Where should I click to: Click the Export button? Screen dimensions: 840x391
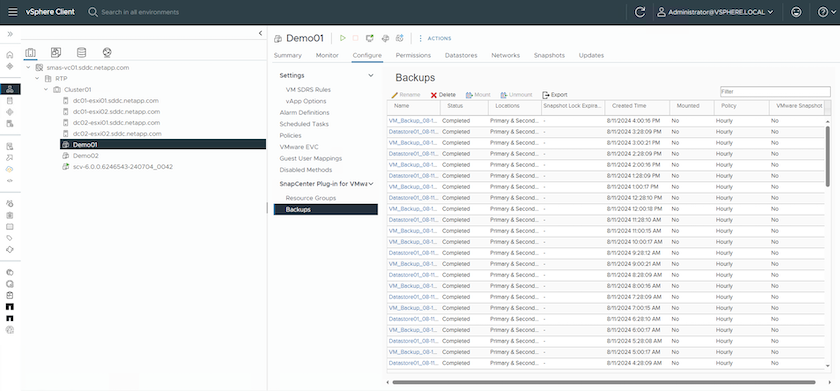pyautogui.click(x=554, y=95)
